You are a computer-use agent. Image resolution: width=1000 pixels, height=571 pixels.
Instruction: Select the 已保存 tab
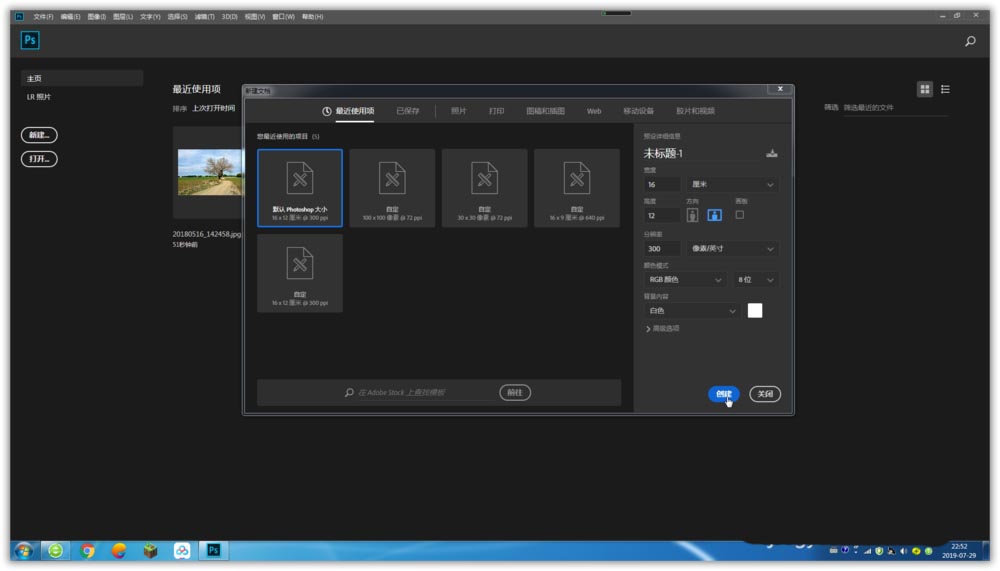pos(408,111)
